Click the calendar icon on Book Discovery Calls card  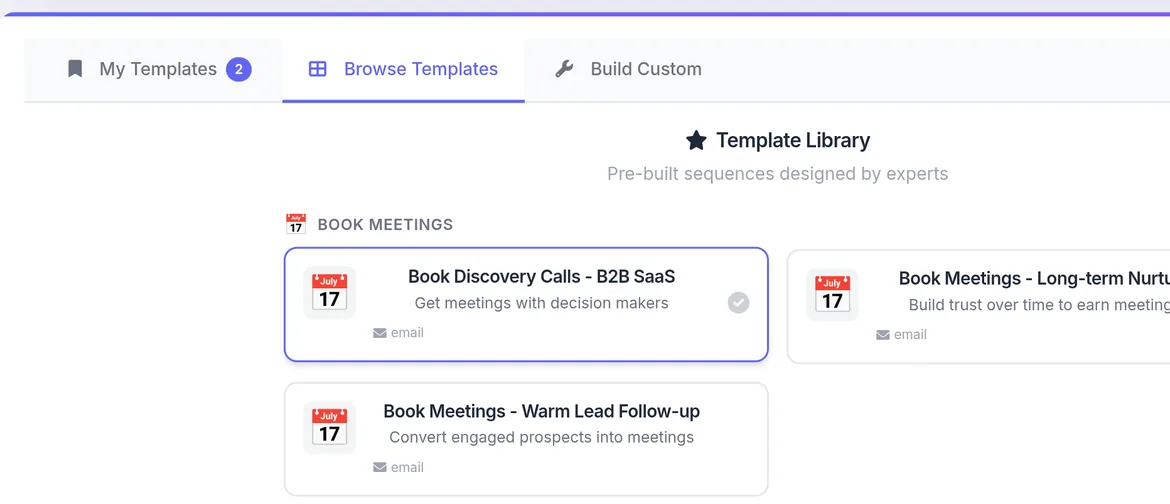click(329, 293)
